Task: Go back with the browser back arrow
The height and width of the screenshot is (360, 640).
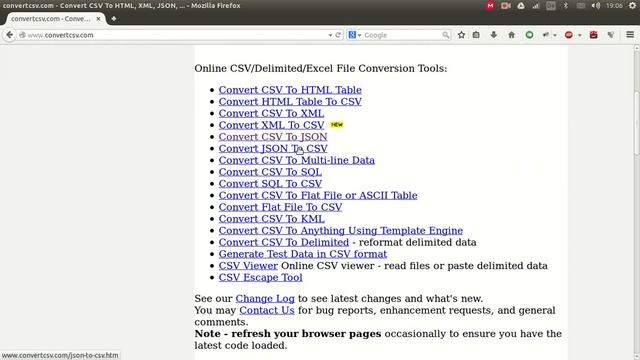Action: [x=9, y=35]
